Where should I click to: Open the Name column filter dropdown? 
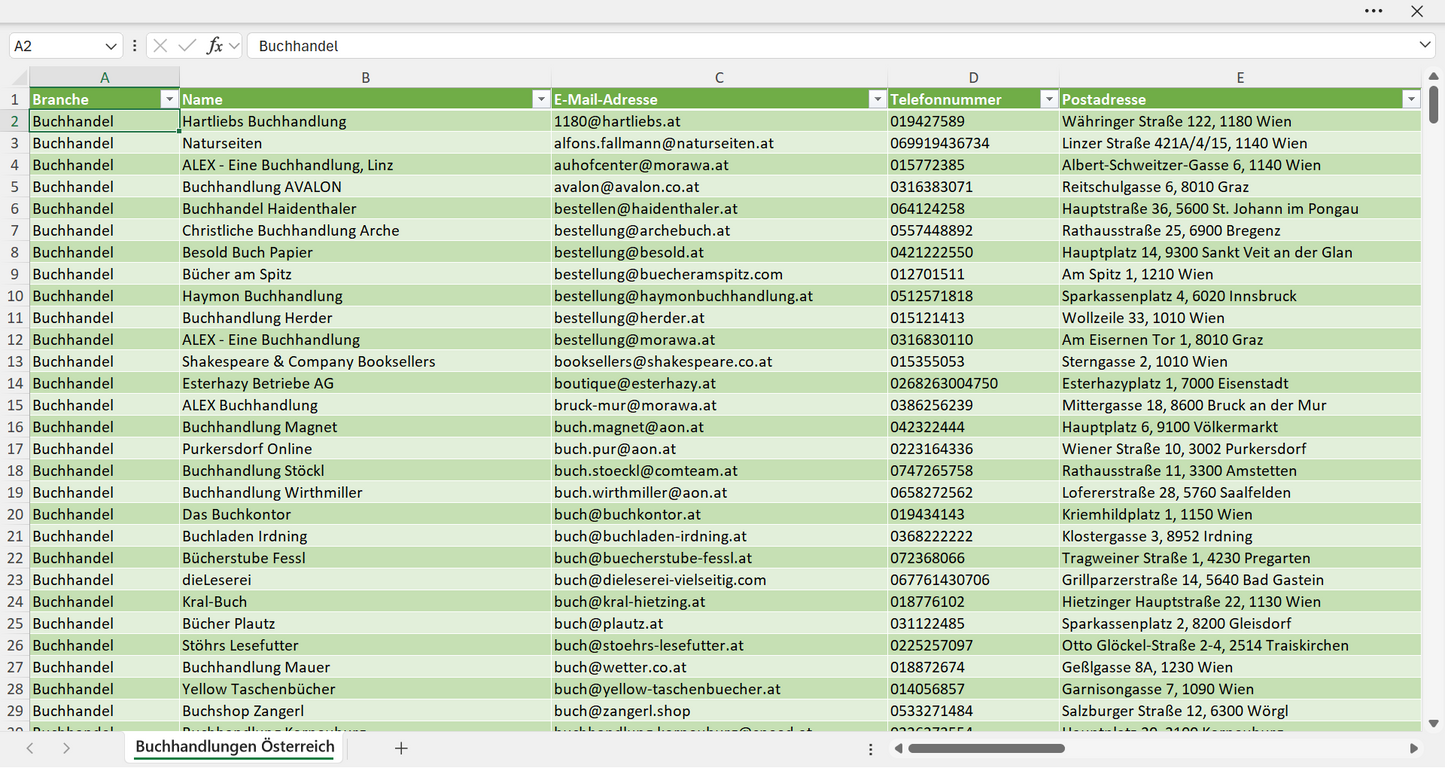pos(541,99)
